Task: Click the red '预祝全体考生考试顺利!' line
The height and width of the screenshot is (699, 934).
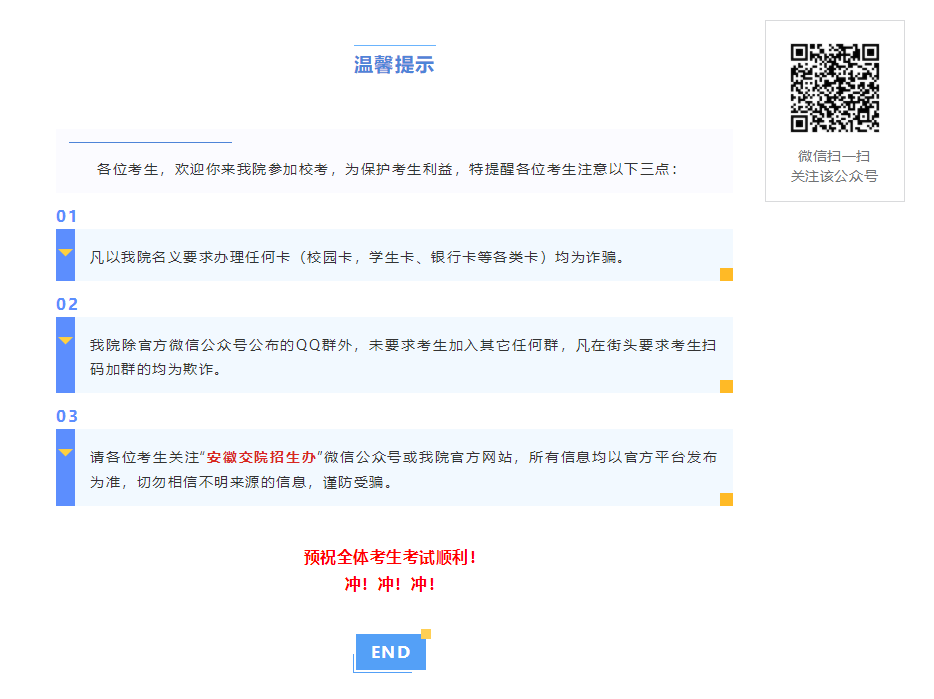Action: point(390,557)
